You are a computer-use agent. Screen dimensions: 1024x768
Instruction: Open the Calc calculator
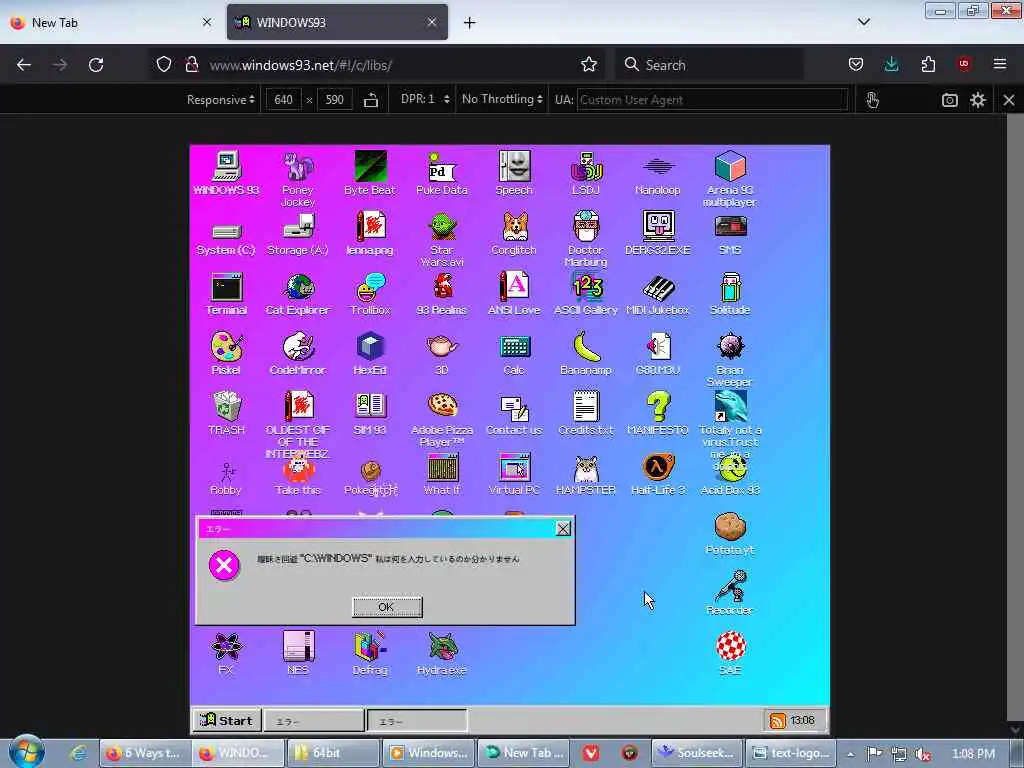tap(514, 353)
